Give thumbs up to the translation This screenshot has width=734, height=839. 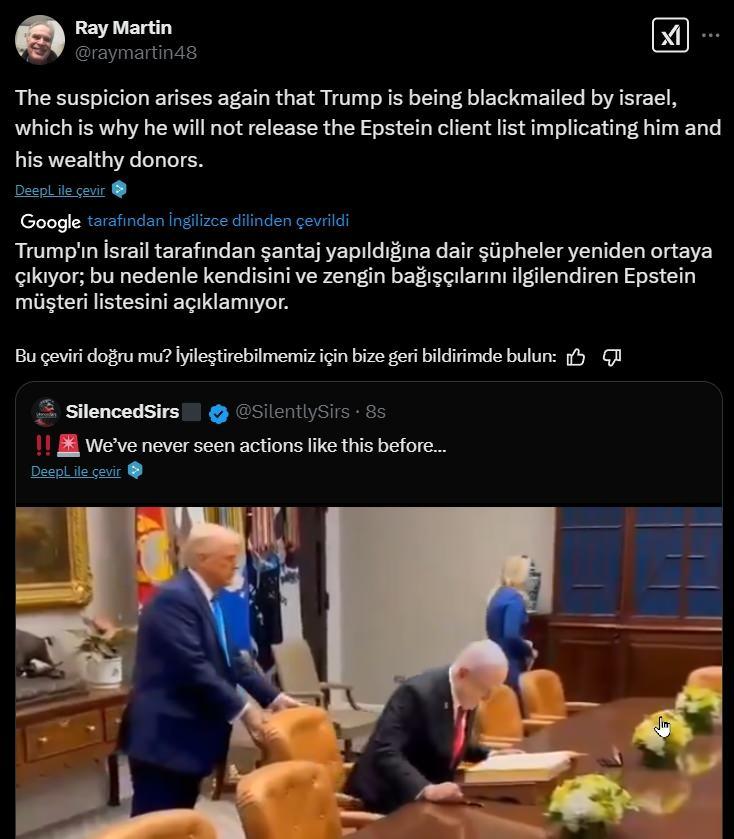pyautogui.click(x=576, y=357)
